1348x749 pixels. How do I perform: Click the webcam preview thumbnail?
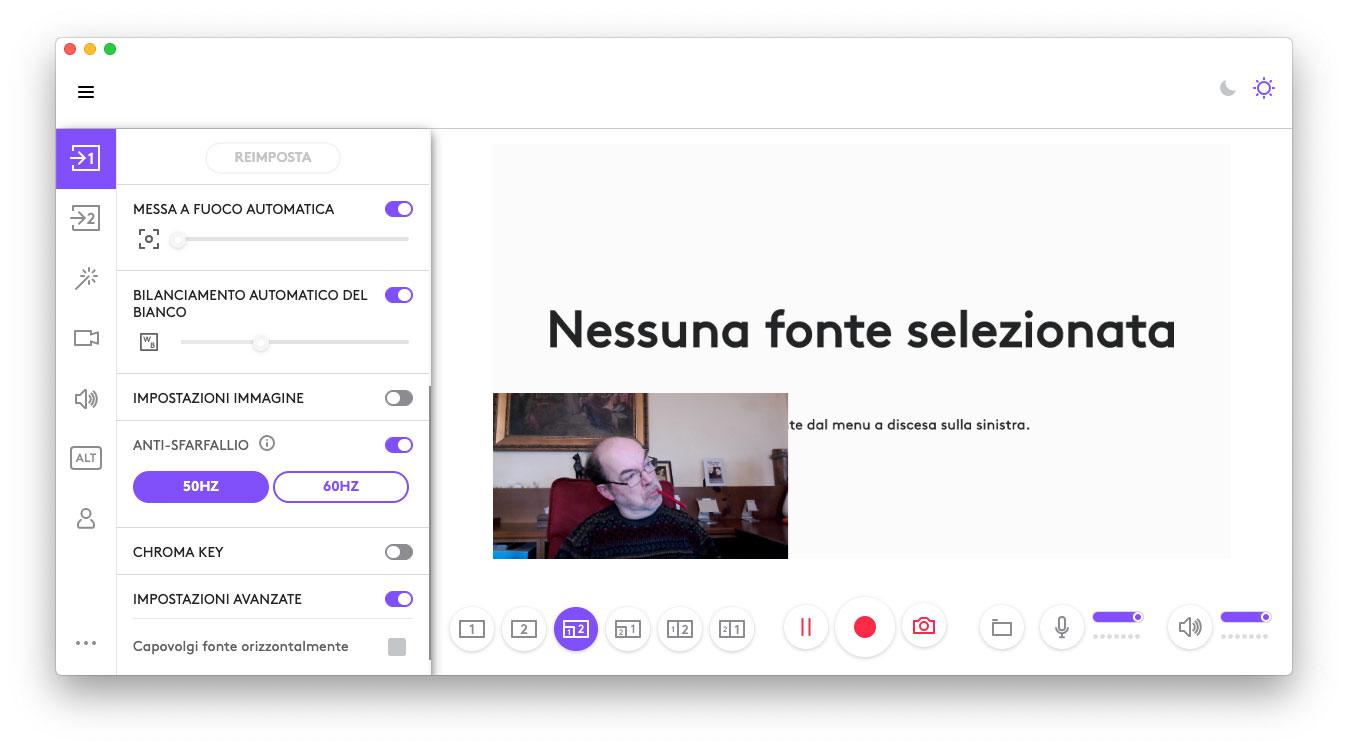pos(640,476)
